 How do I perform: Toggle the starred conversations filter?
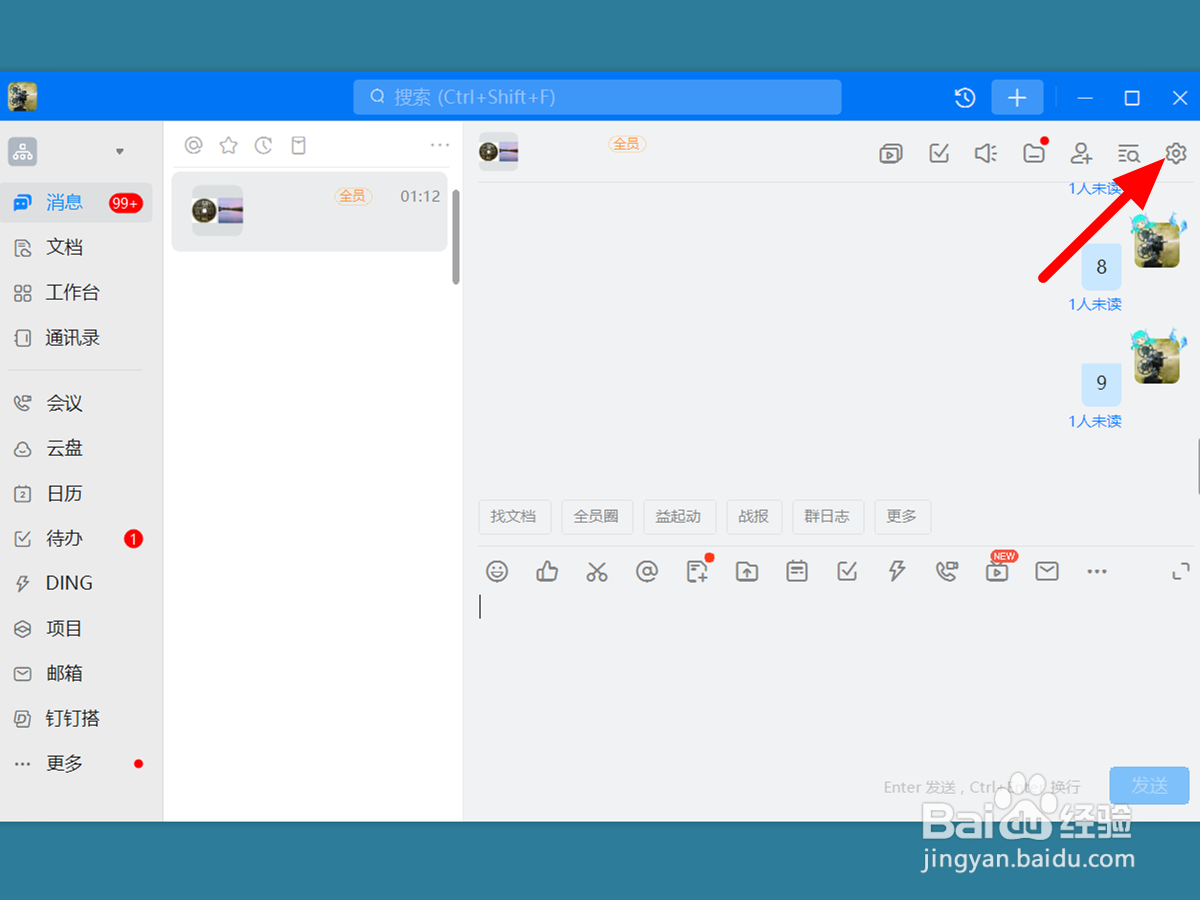[x=228, y=144]
